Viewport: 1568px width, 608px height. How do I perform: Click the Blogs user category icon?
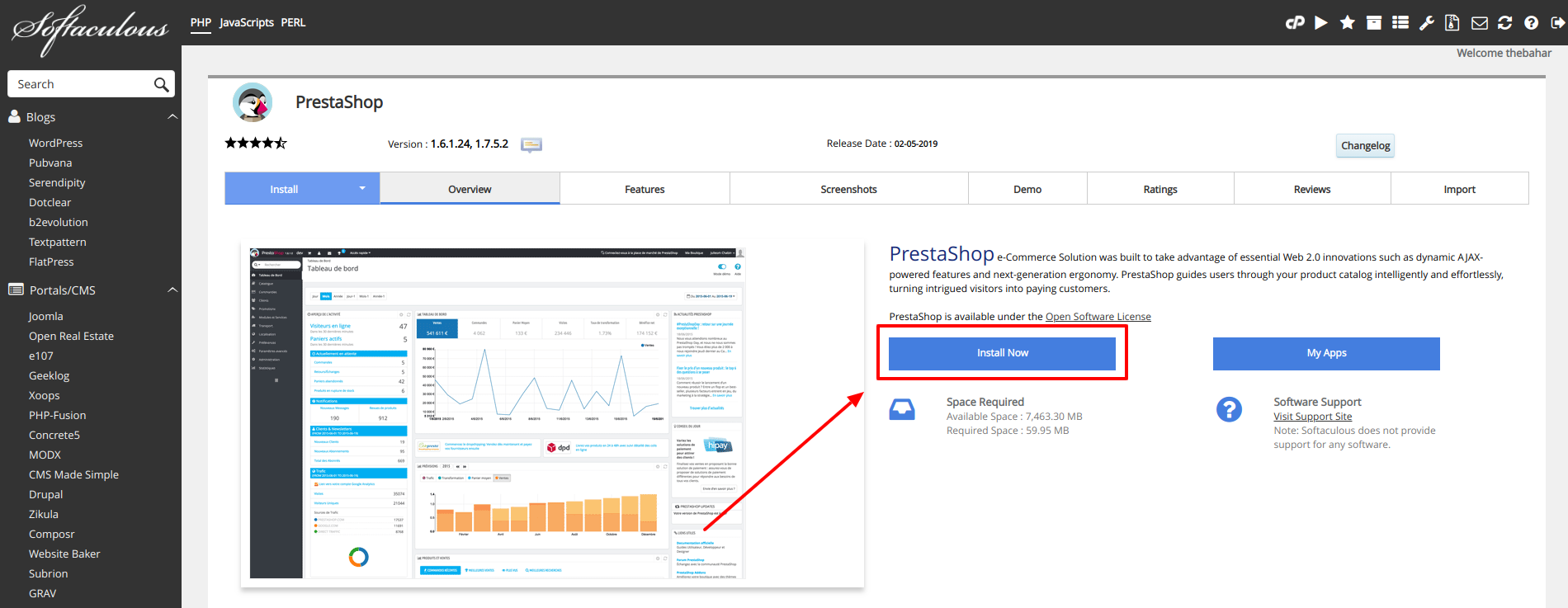point(14,117)
